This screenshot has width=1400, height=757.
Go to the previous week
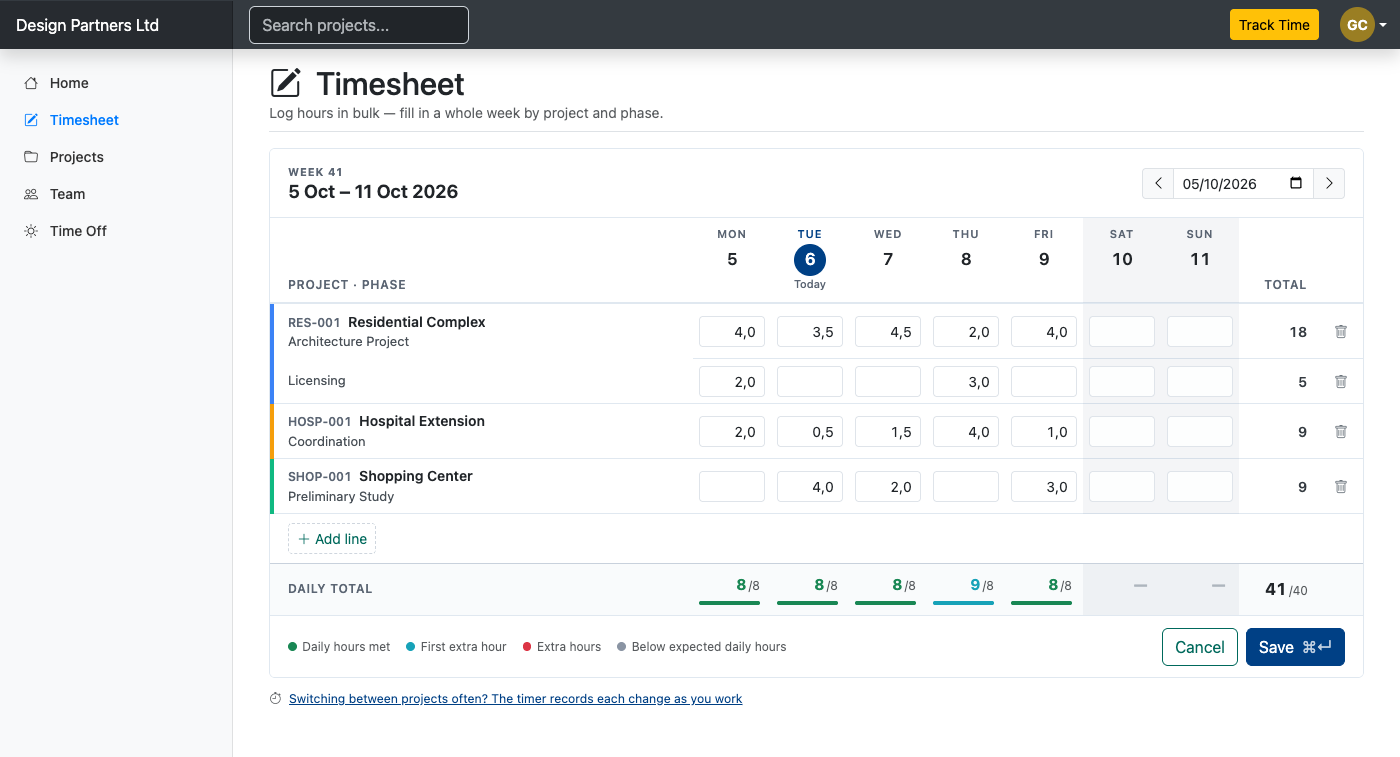coord(1158,184)
